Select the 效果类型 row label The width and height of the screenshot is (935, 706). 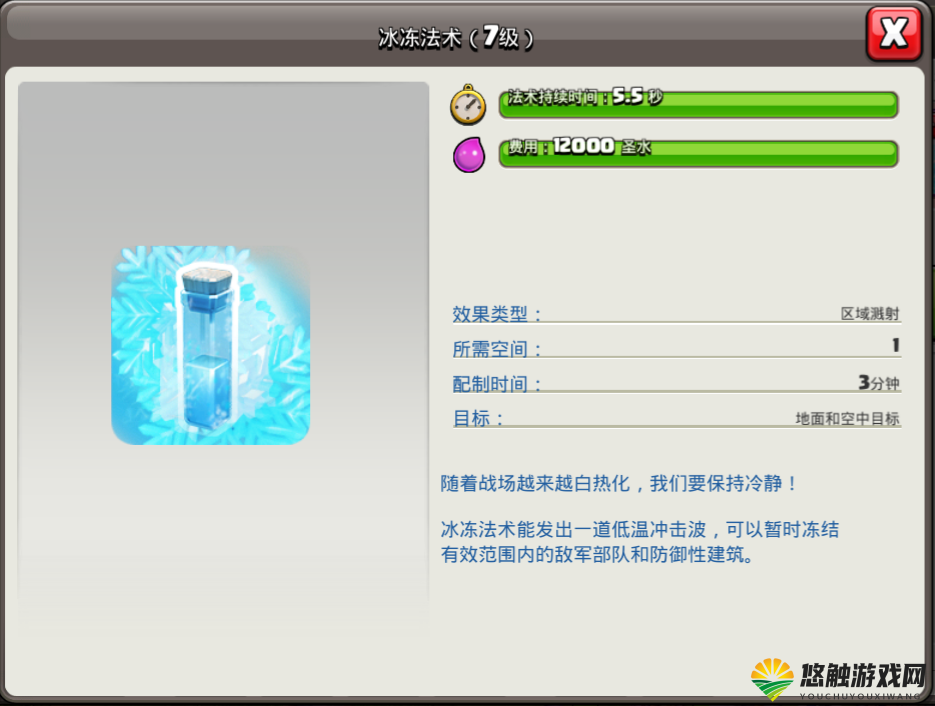tap(496, 314)
